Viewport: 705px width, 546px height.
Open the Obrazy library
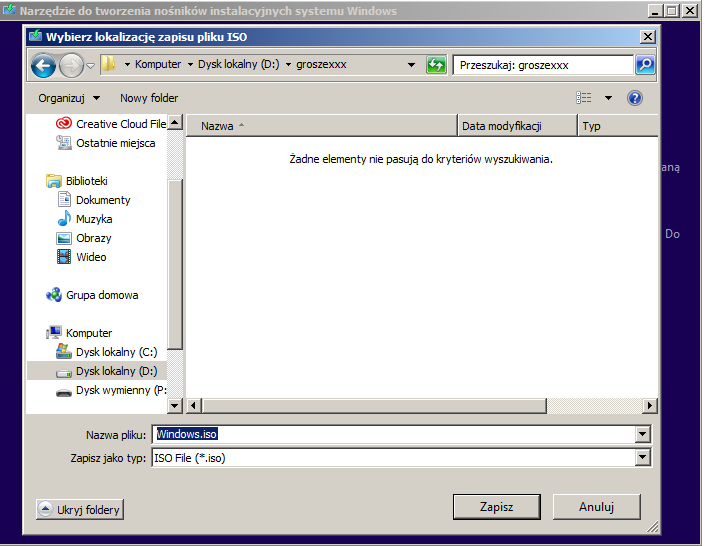coord(85,238)
